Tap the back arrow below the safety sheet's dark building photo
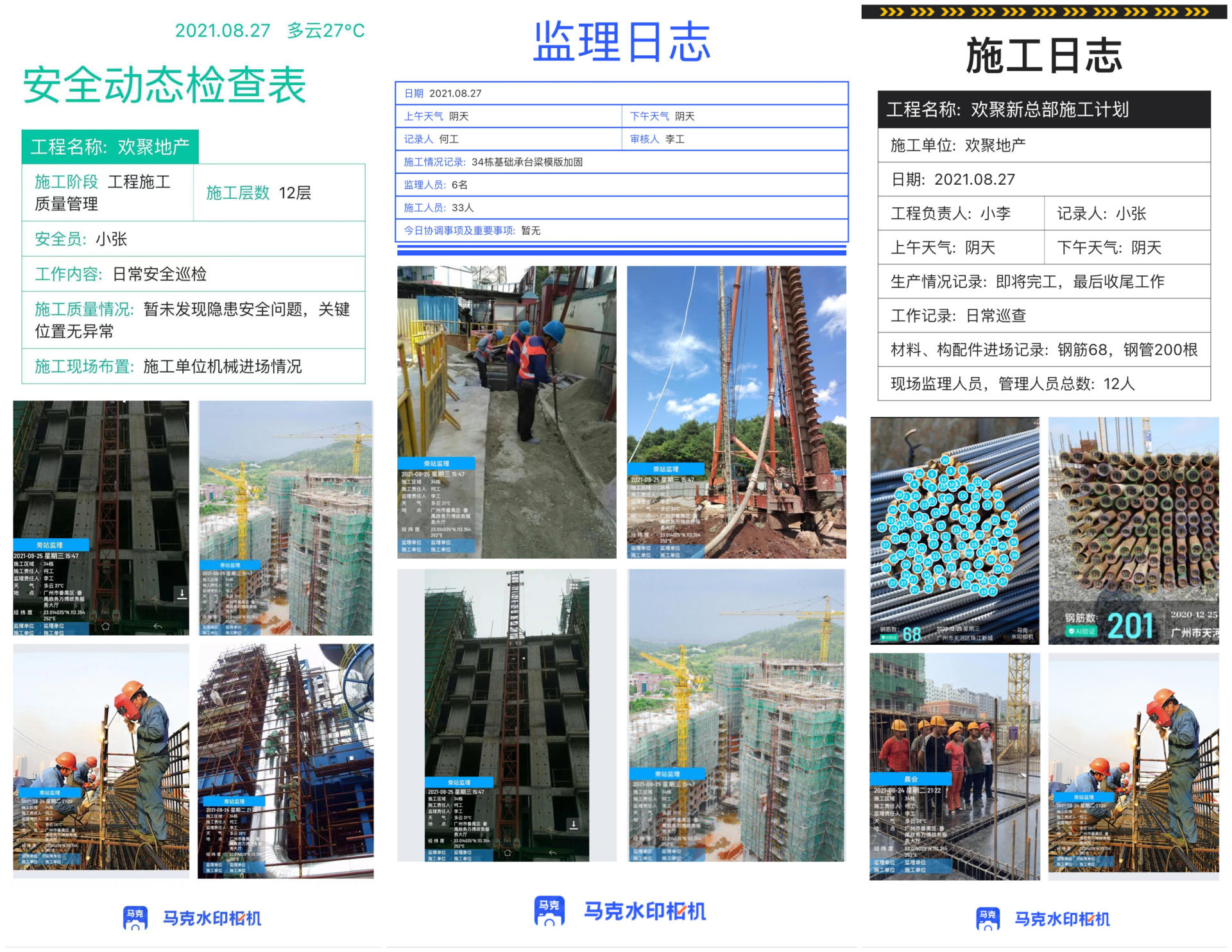1232x952 pixels. [157, 626]
